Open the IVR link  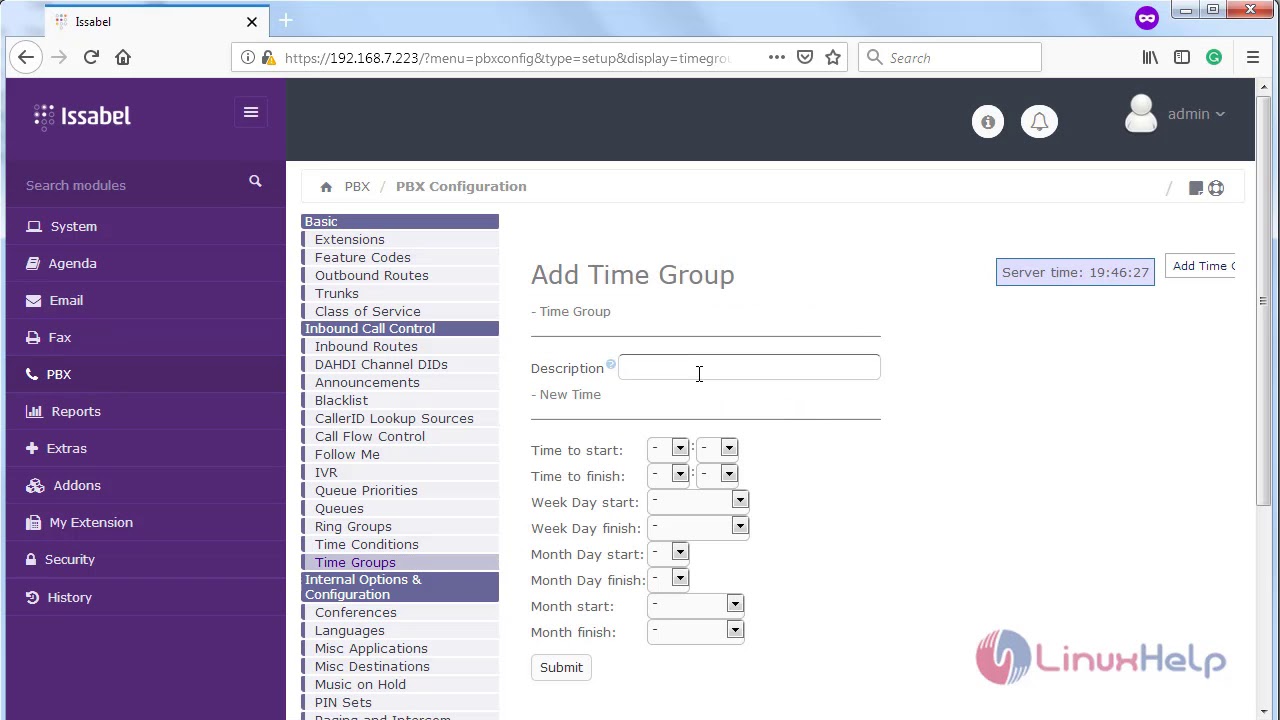tap(326, 472)
